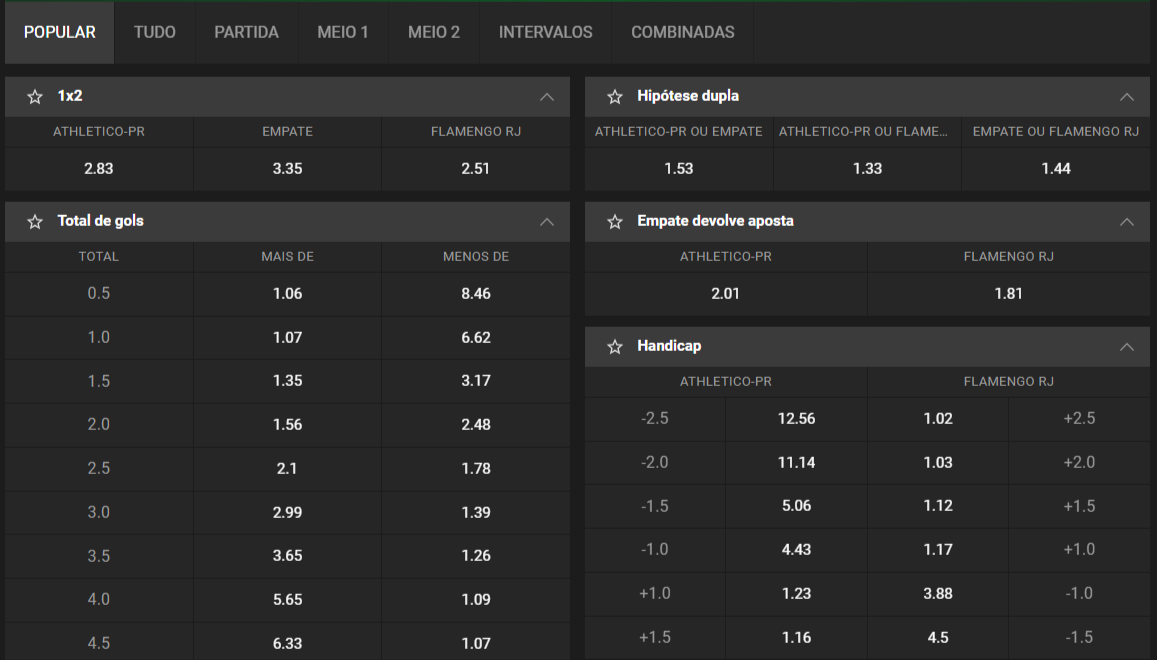Viewport: 1157px width, 660px height.
Task: Select Flamengo RJ win at 2.51
Action: [x=476, y=169]
